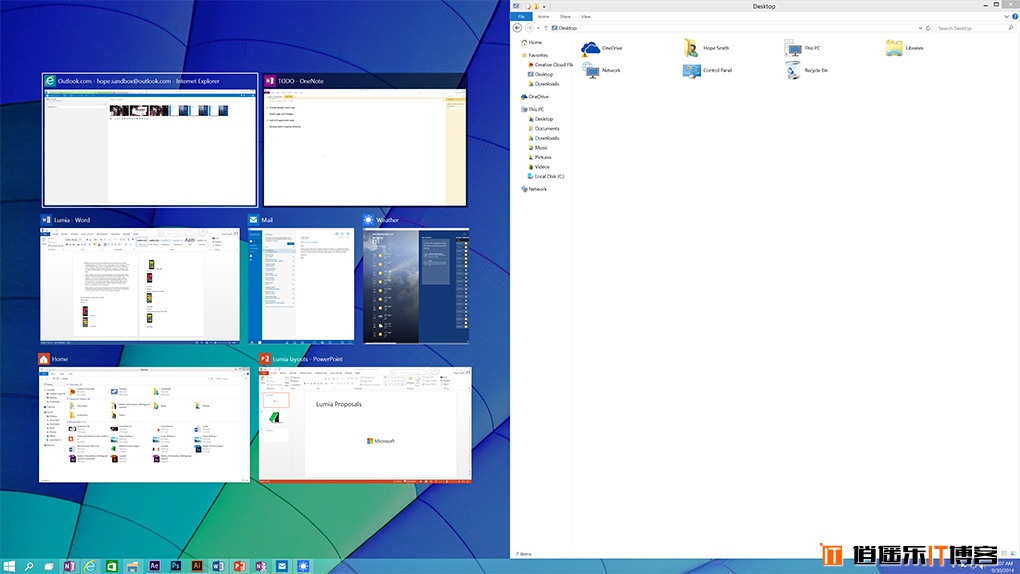Open the Store app on the taskbar
The image size is (1020, 574).
coord(111,566)
